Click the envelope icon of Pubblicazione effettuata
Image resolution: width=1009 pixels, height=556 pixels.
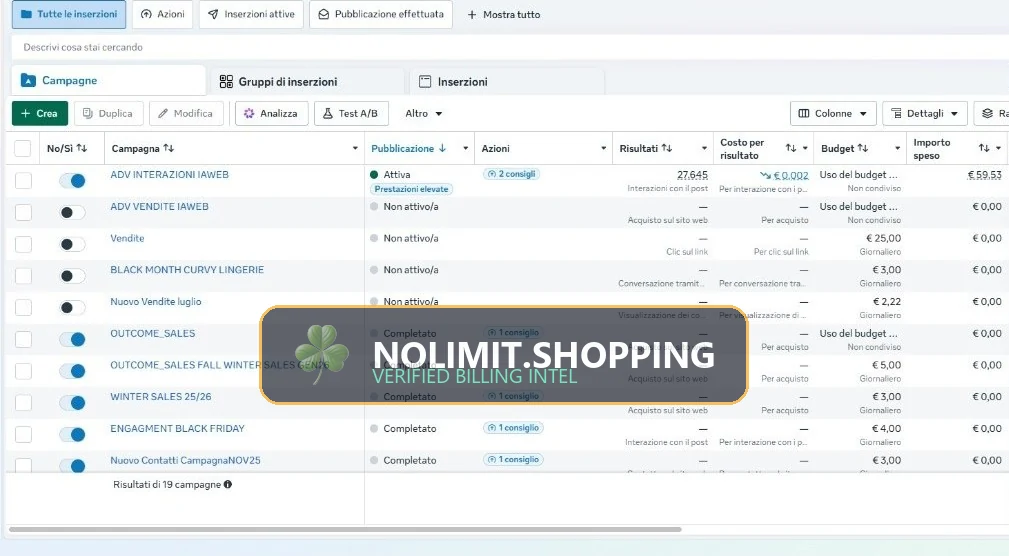pyautogui.click(x=324, y=14)
